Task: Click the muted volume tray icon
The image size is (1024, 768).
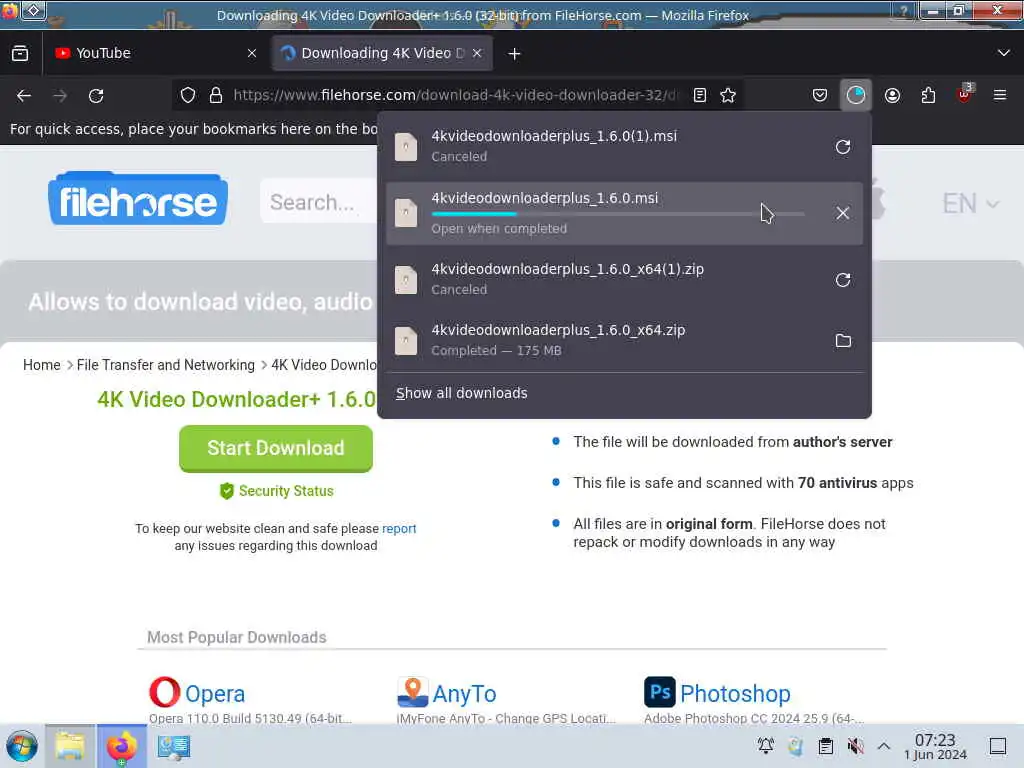Action: pyautogui.click(x=855, y=746)
